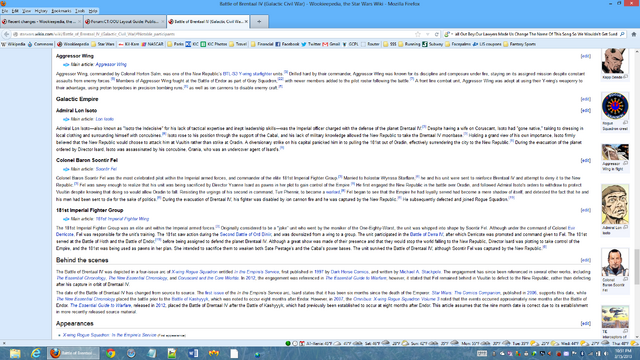Open a new tab with the plus button
The width and height of the screenshot is (640, 360).
259,22
